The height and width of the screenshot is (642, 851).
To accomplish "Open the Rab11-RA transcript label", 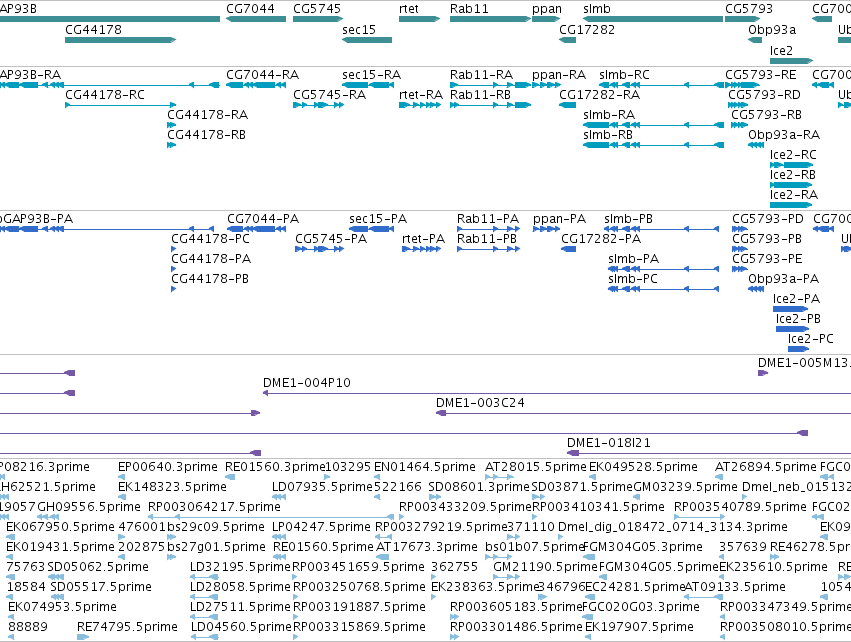I will [481, 75].
